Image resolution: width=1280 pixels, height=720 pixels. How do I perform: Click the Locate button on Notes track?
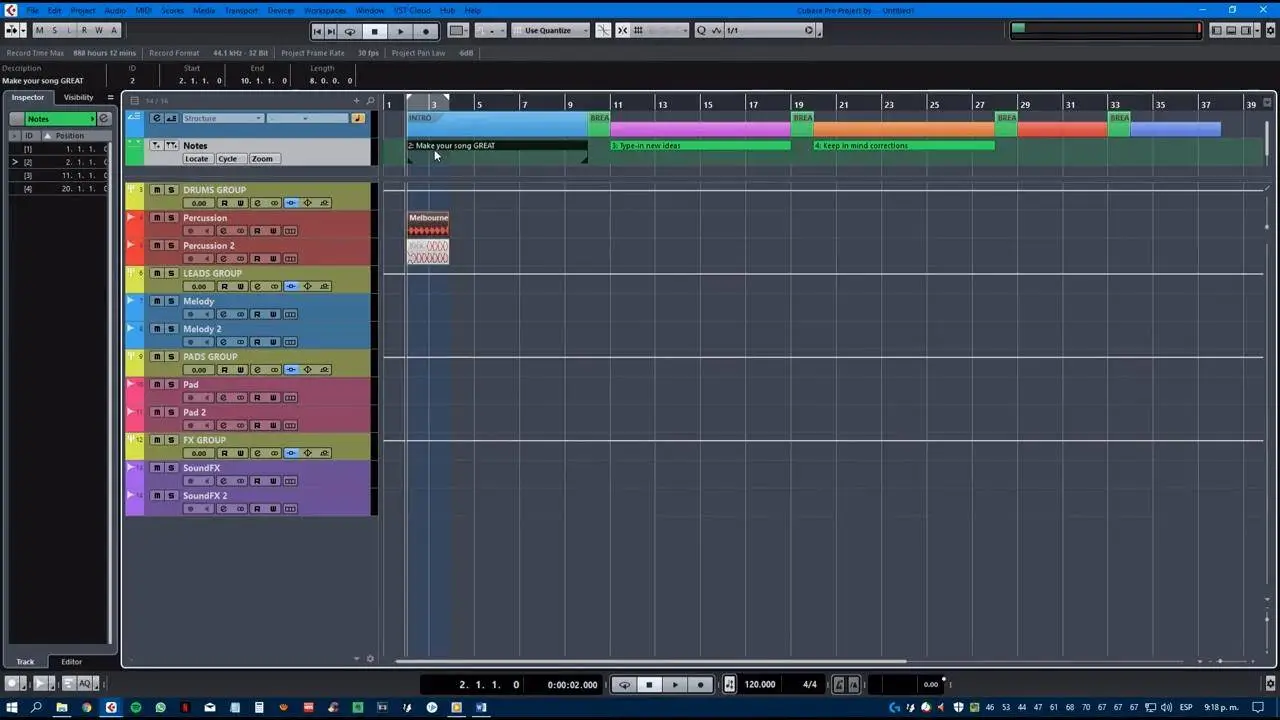pos(197,159)
